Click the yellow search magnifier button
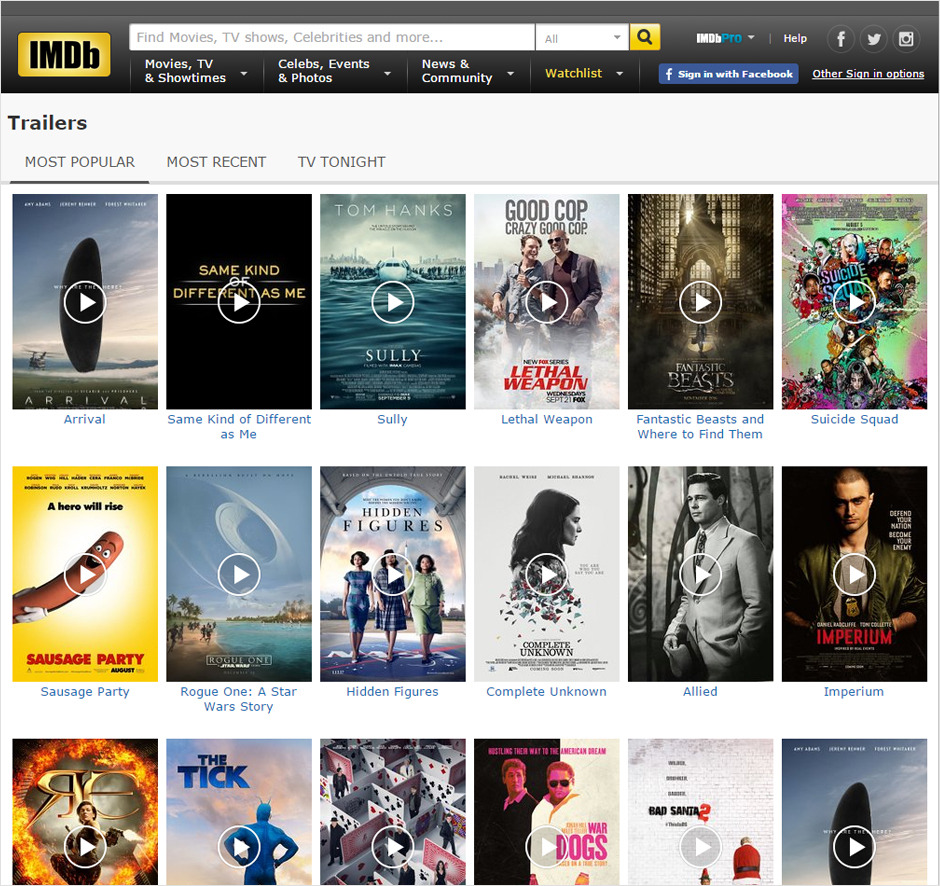Viewport: 940px width, 886px height. tap(644, 37)
